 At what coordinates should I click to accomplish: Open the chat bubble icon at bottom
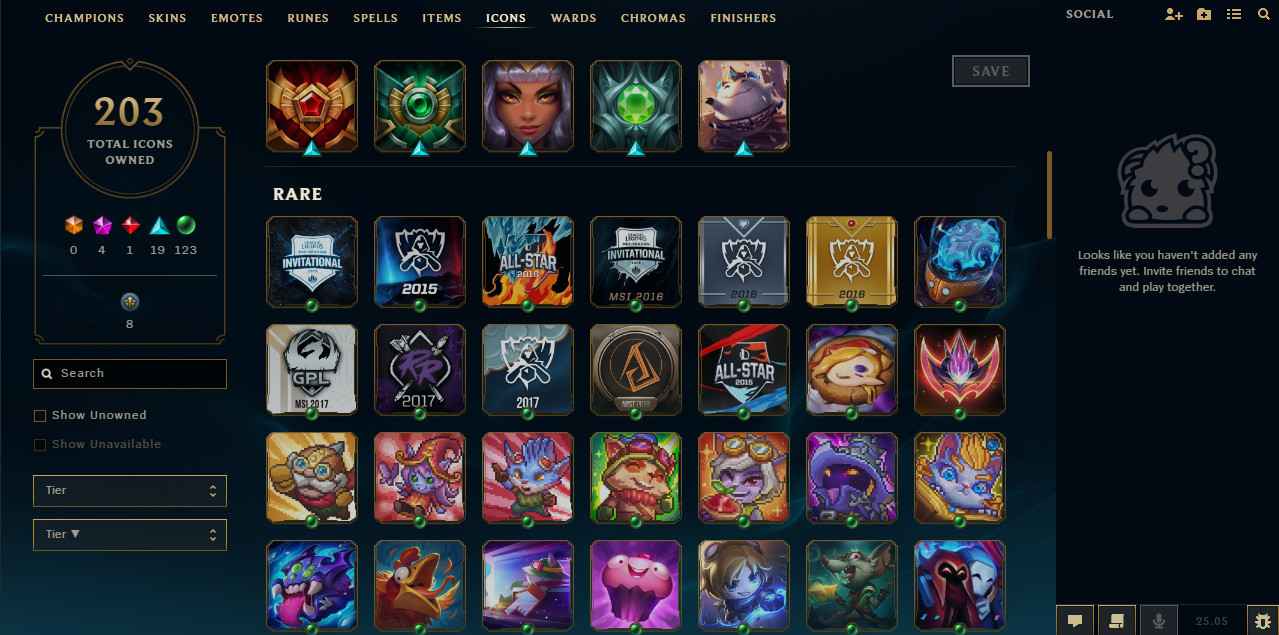point(1075,620)
